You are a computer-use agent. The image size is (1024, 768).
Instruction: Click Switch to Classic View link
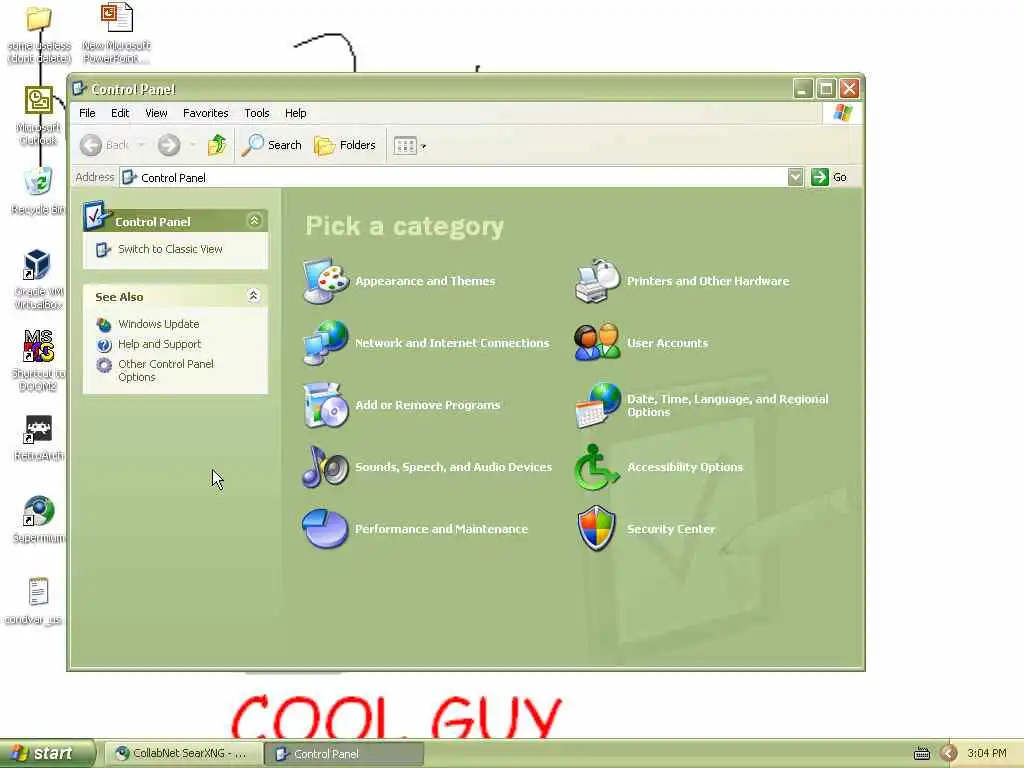click(170, 249)
